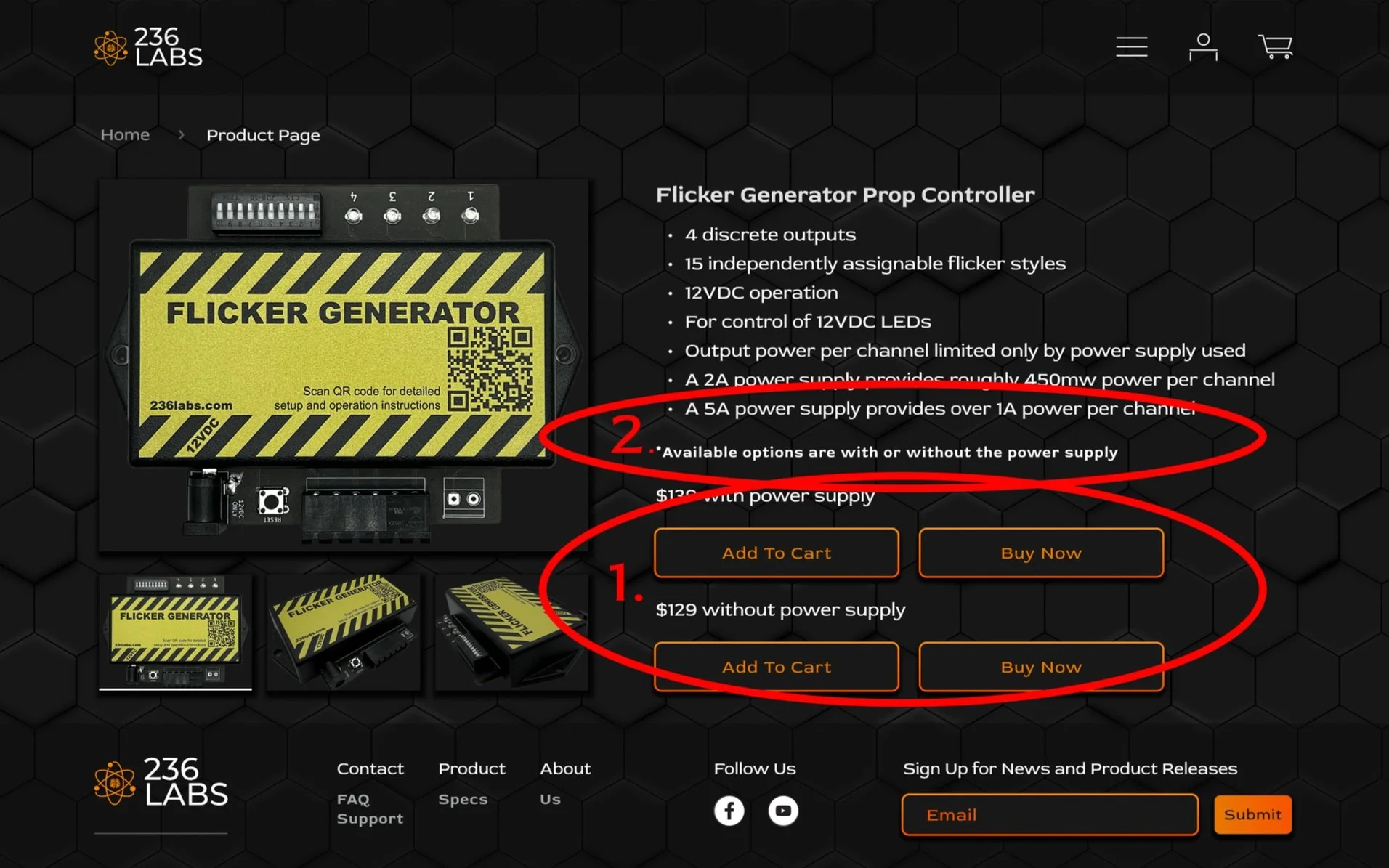Select the third side-view product thumbnail
Image resolution: width=1389 pixels, height=868 pixels.
[x=511, y=632]
